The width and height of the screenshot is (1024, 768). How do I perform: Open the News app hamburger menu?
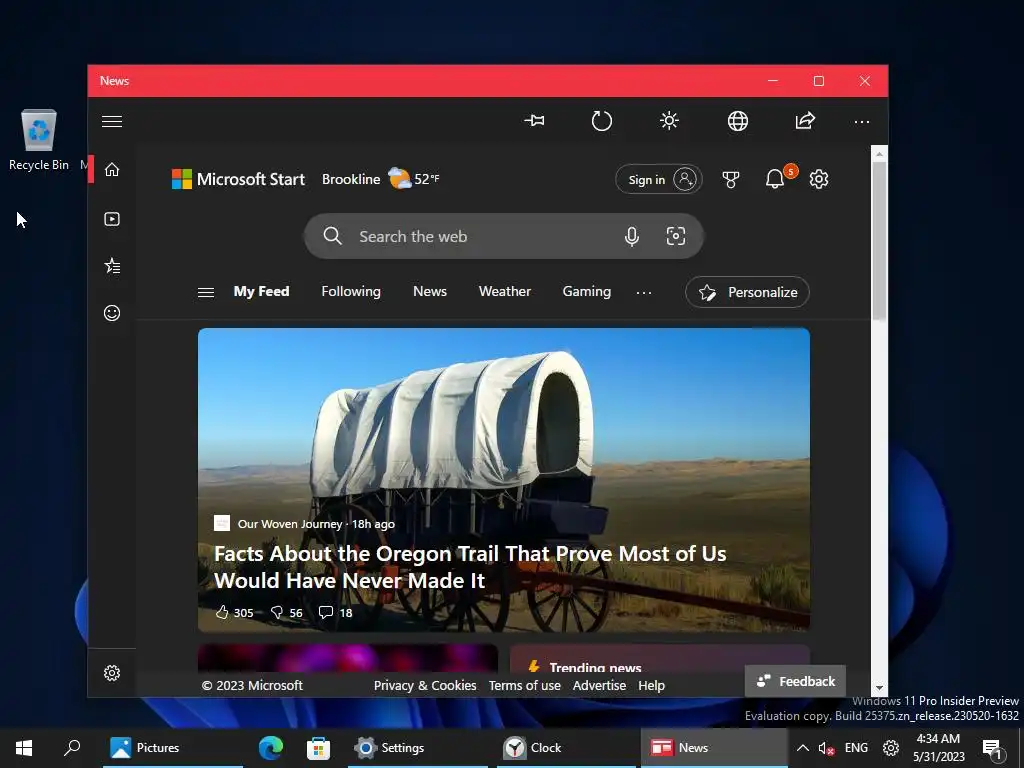tap(112, 121)
